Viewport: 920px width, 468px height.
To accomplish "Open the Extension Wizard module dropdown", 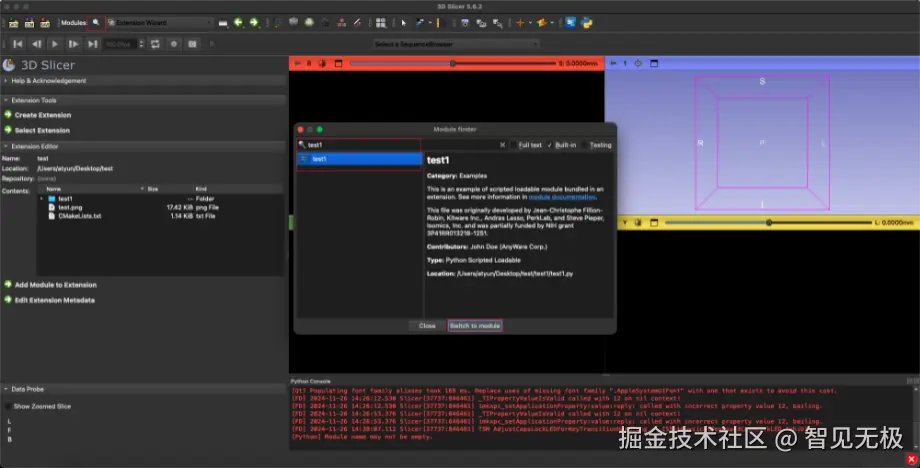I will coord(159,23).
